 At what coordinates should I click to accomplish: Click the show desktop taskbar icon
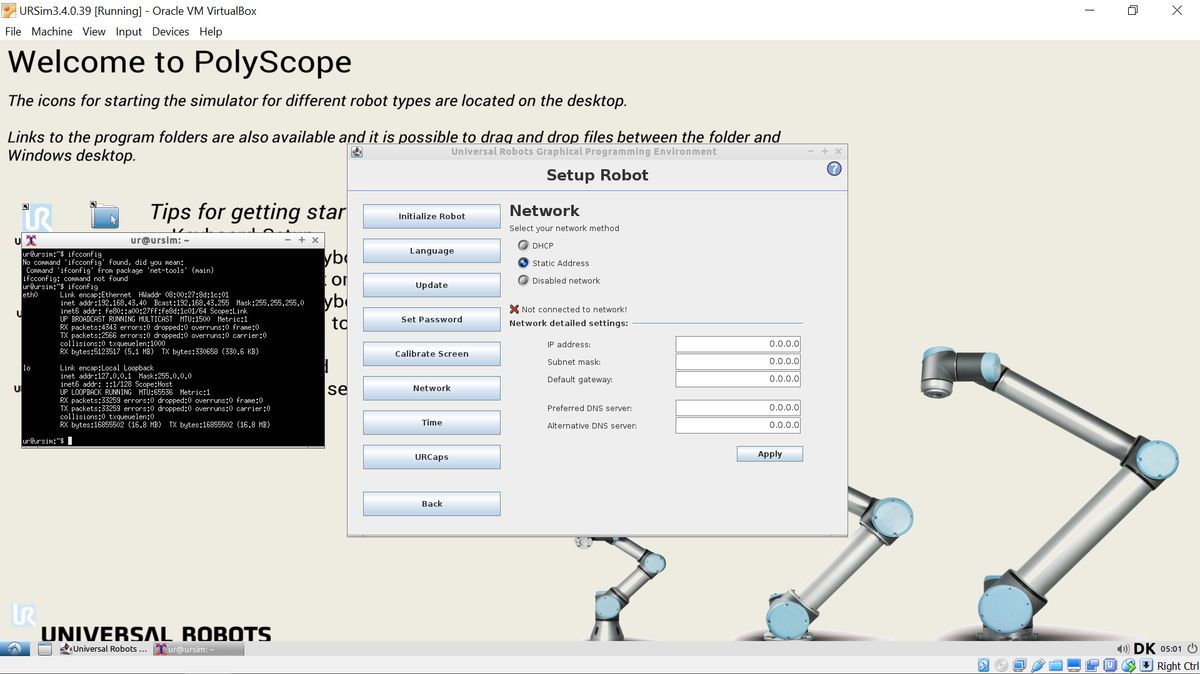pos(42,648)
